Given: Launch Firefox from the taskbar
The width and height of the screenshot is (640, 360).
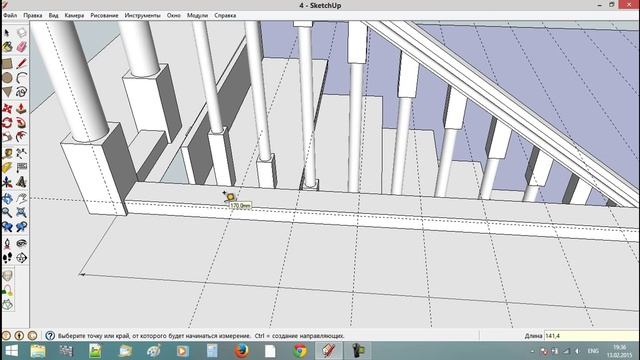Looking at the screenshot, I should tap(241, 351).
